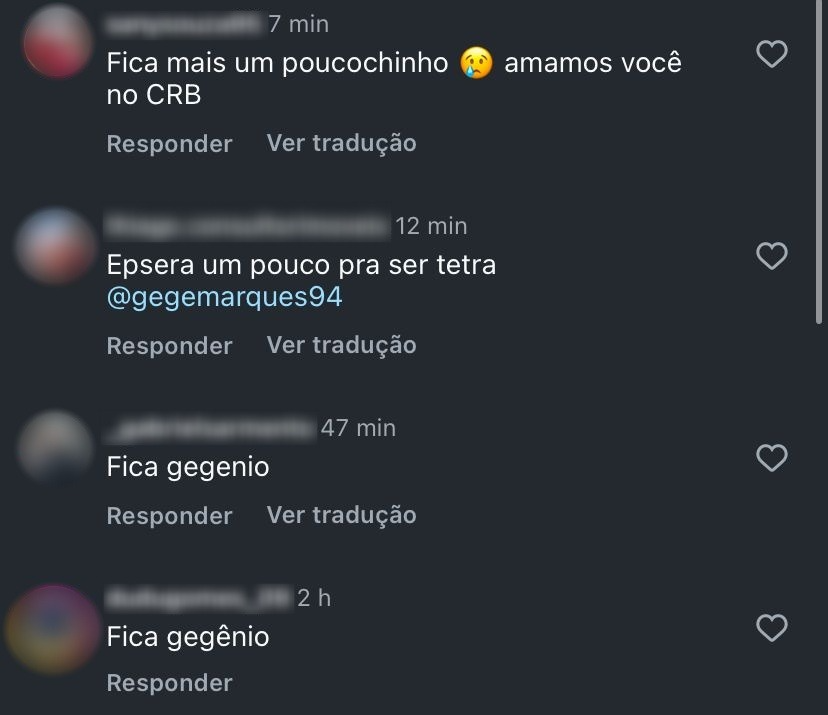This screenshot has height=715, width=828.
Task: Click the comments scrollbar on the right edge
Action: coord(821,160)
